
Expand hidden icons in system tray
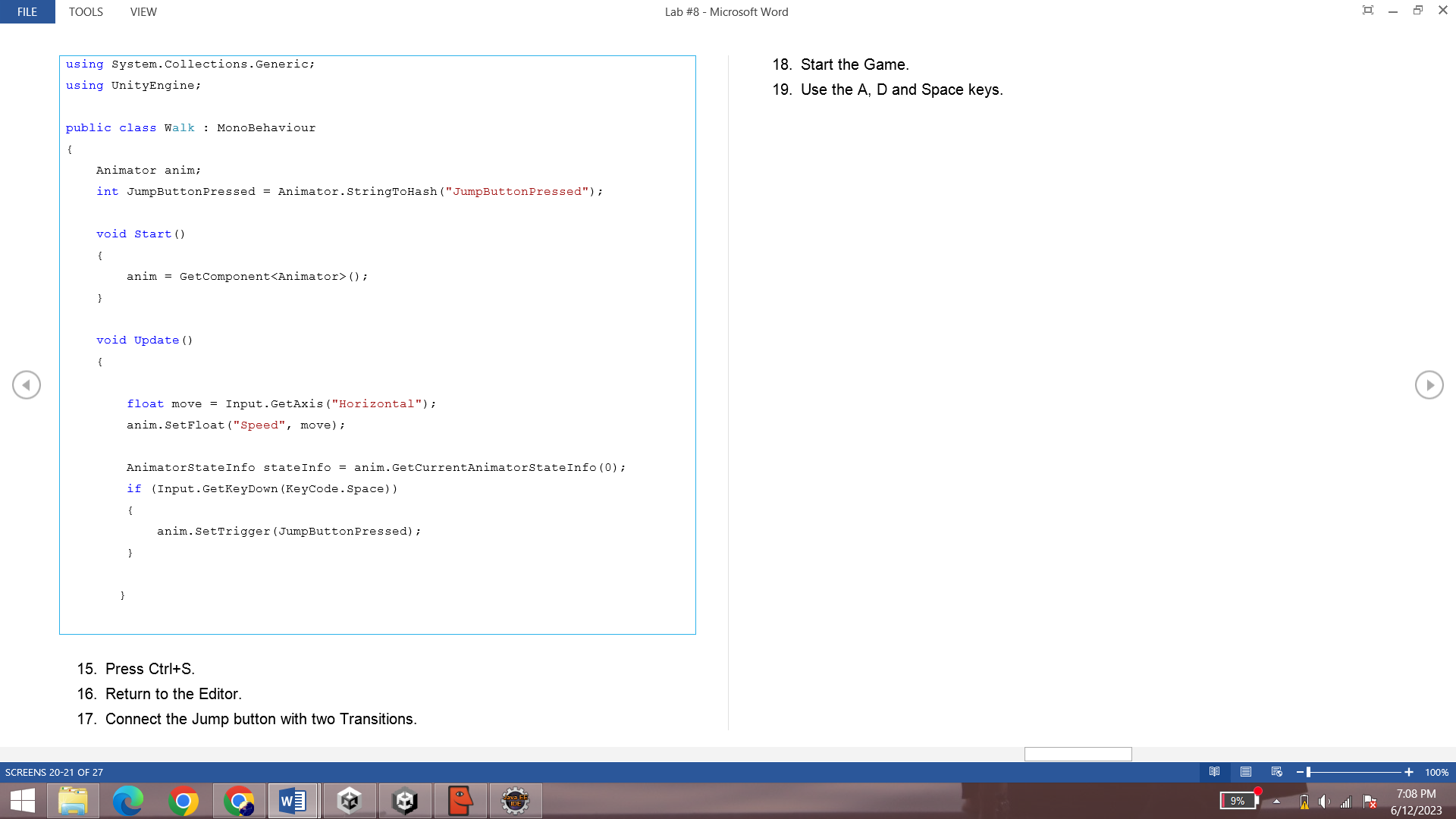tap(1277, 801)
